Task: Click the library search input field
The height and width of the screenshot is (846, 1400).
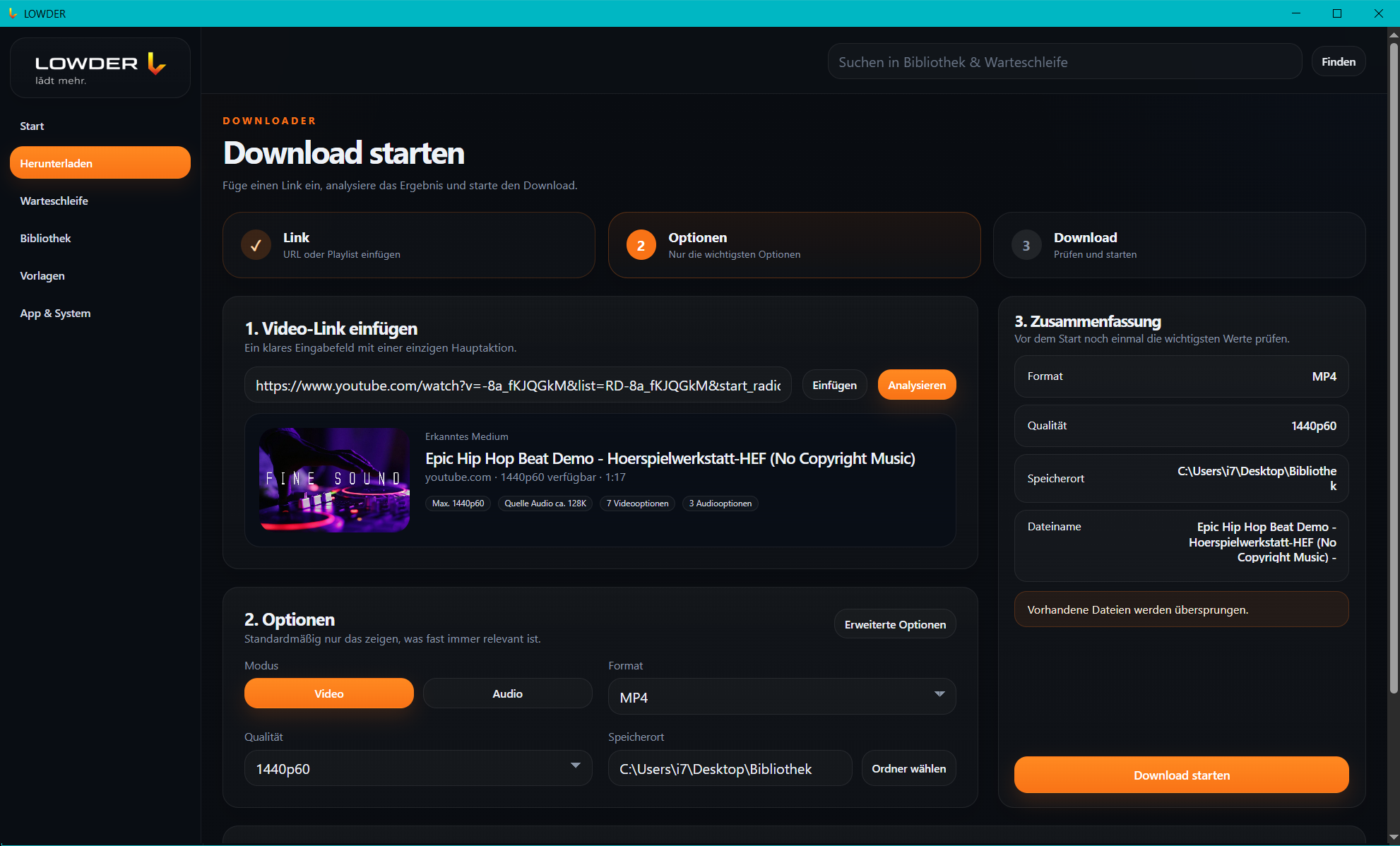Action: [1064, 61]
